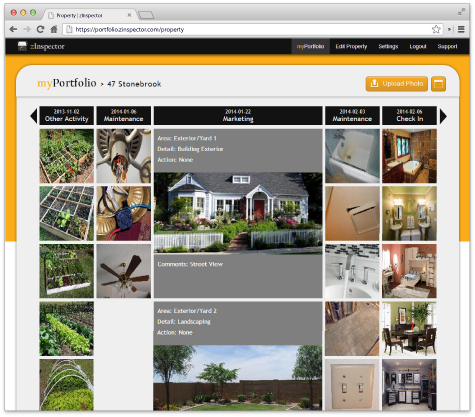
Task: Open the light switch photo thumbnail
Action: [x=352, y=385]
